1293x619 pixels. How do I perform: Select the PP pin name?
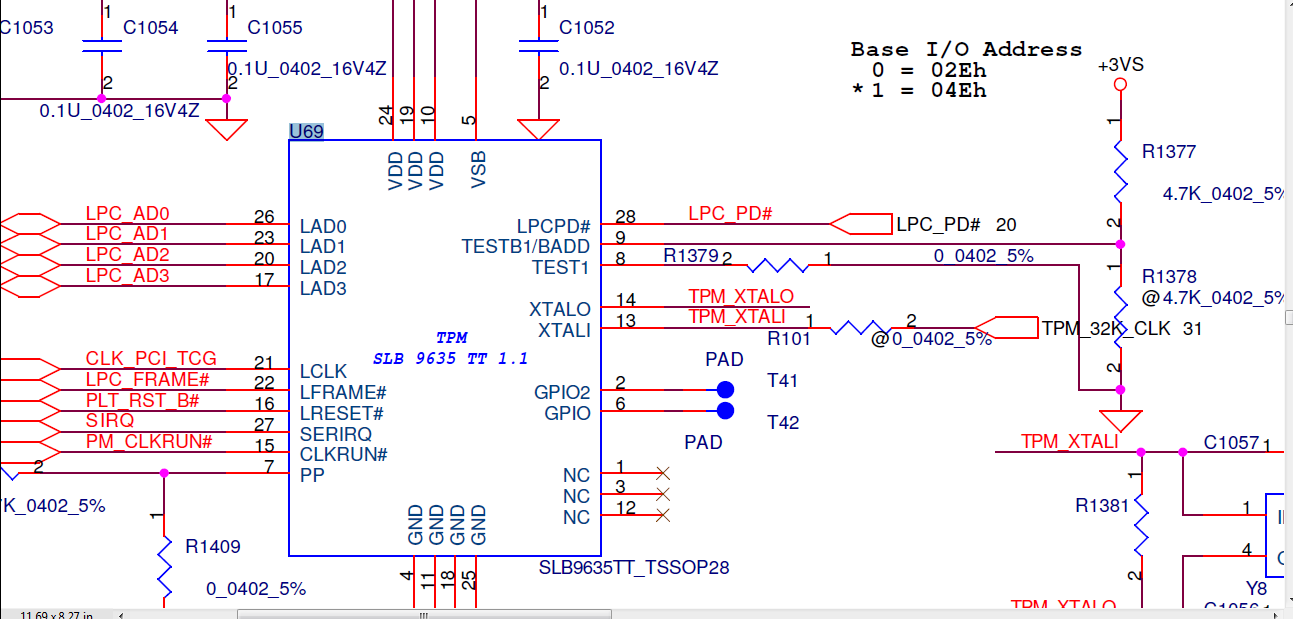click(311, 476)
